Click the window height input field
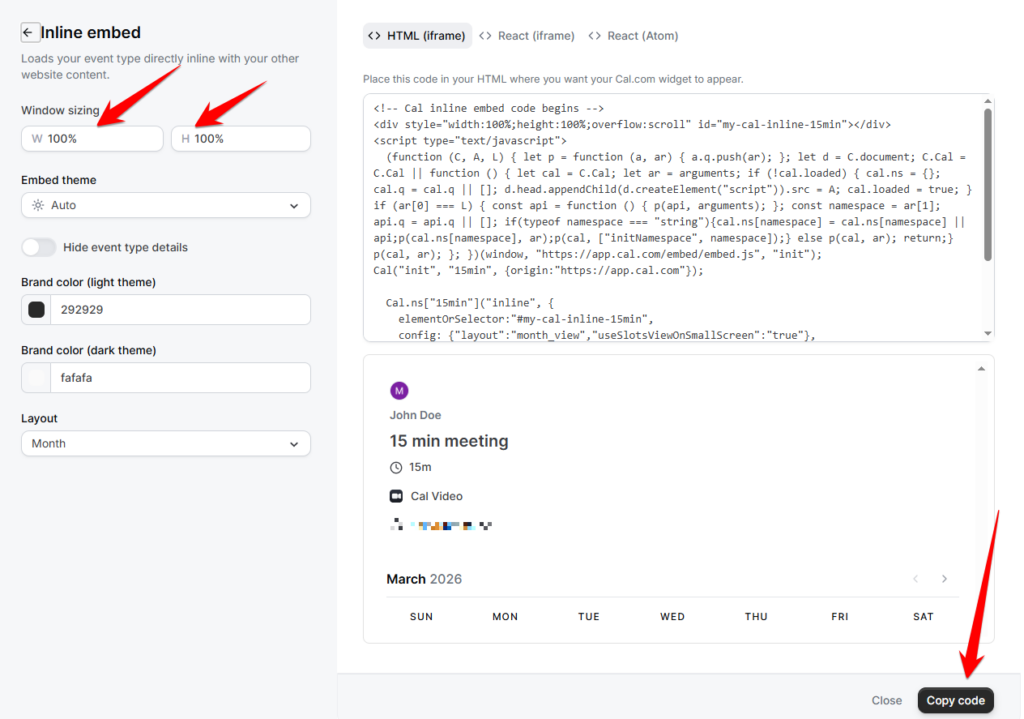This screenshot has height=719, width=1024. tap(248, 139)
